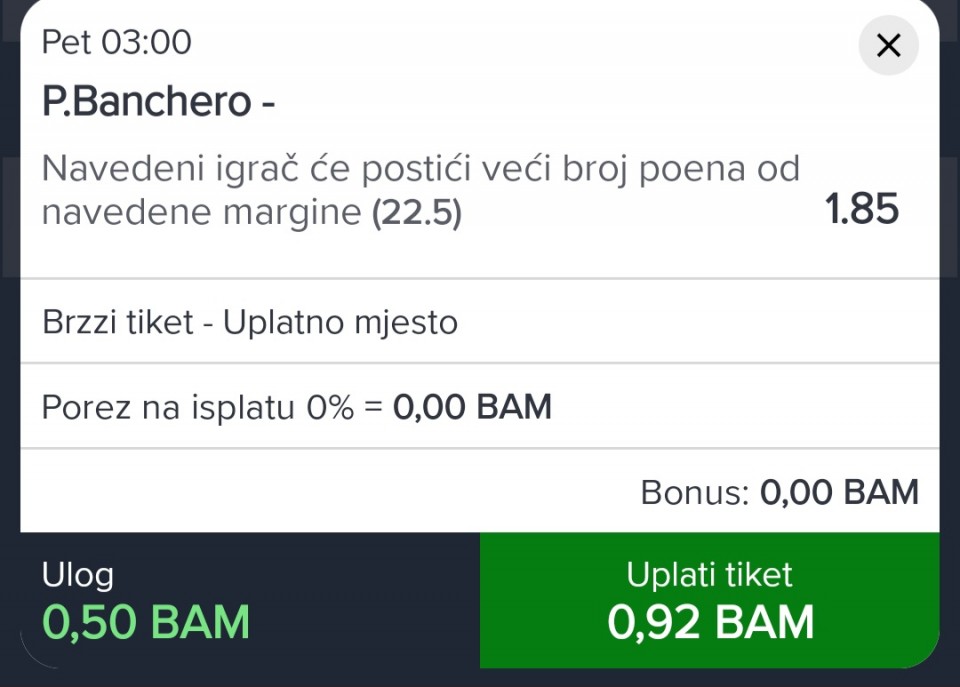Tap the Pet 03:00 match time
960x687 pixels.
click(116, 42)
